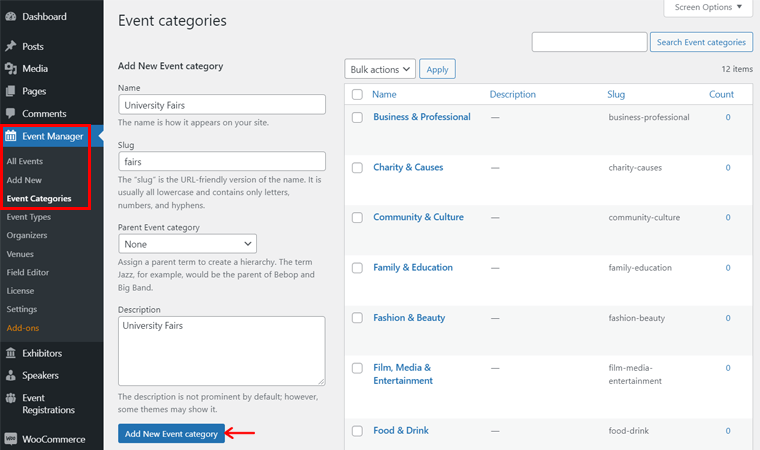
Task: Open the Fashion & Beauty category link
Action: tap(409, 318)
